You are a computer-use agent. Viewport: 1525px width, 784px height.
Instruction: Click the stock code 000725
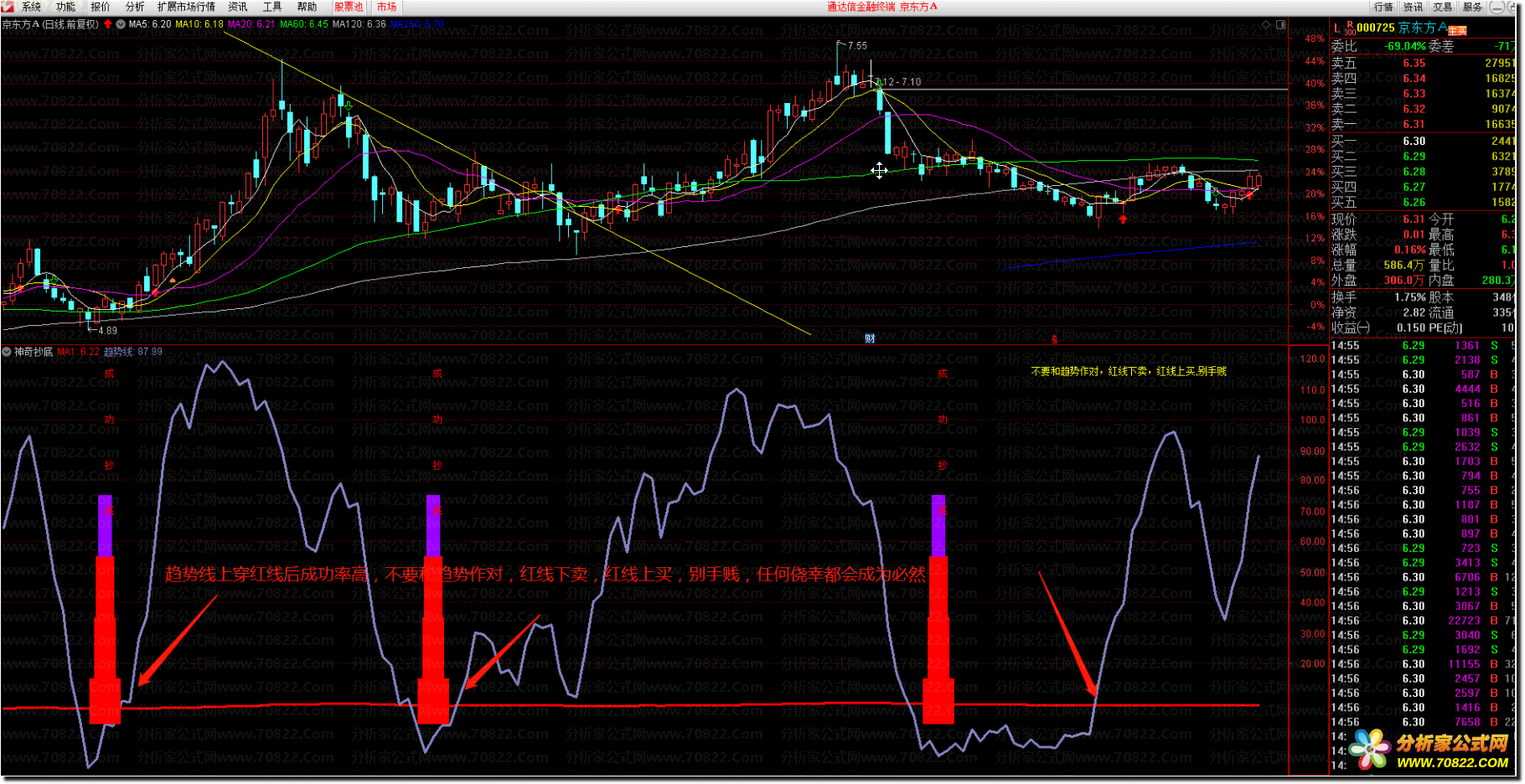(1376, 28)
